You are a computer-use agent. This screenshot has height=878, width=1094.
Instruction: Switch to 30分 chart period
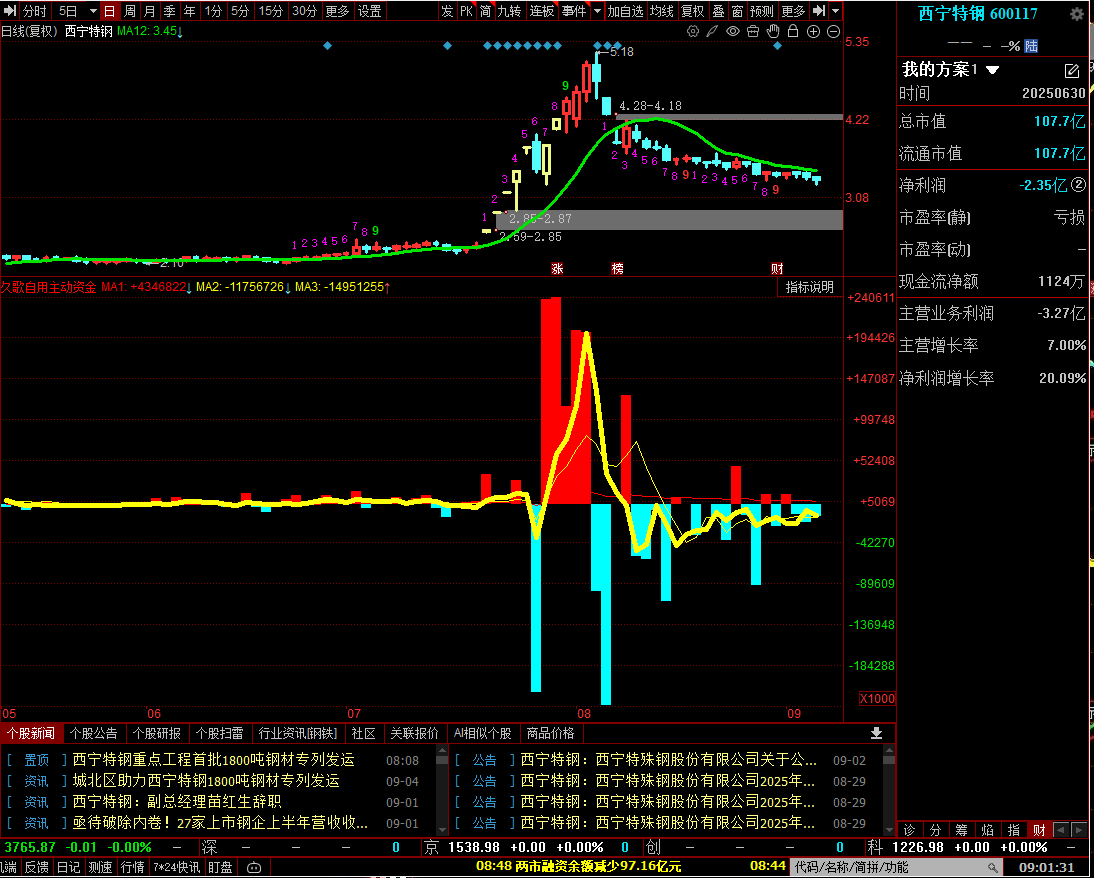click(304, 11)
